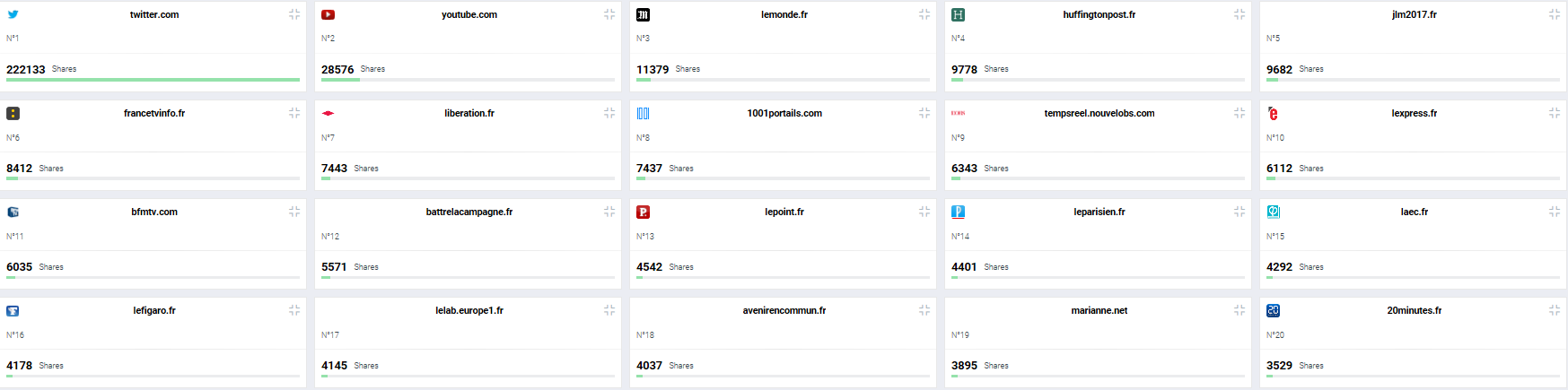Click the lepoint.fr red P icon
This screenshot has height=390, width=1568.
[643, 212]
